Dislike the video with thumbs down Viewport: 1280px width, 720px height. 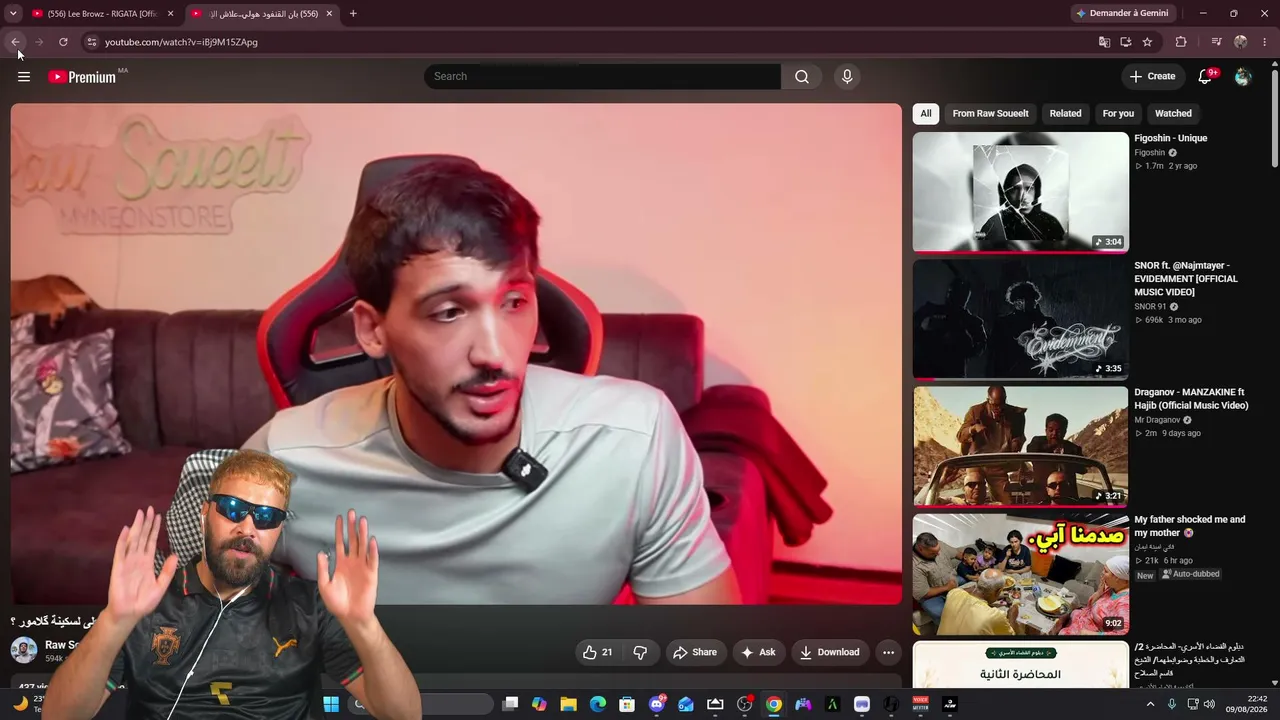[640, 652]
